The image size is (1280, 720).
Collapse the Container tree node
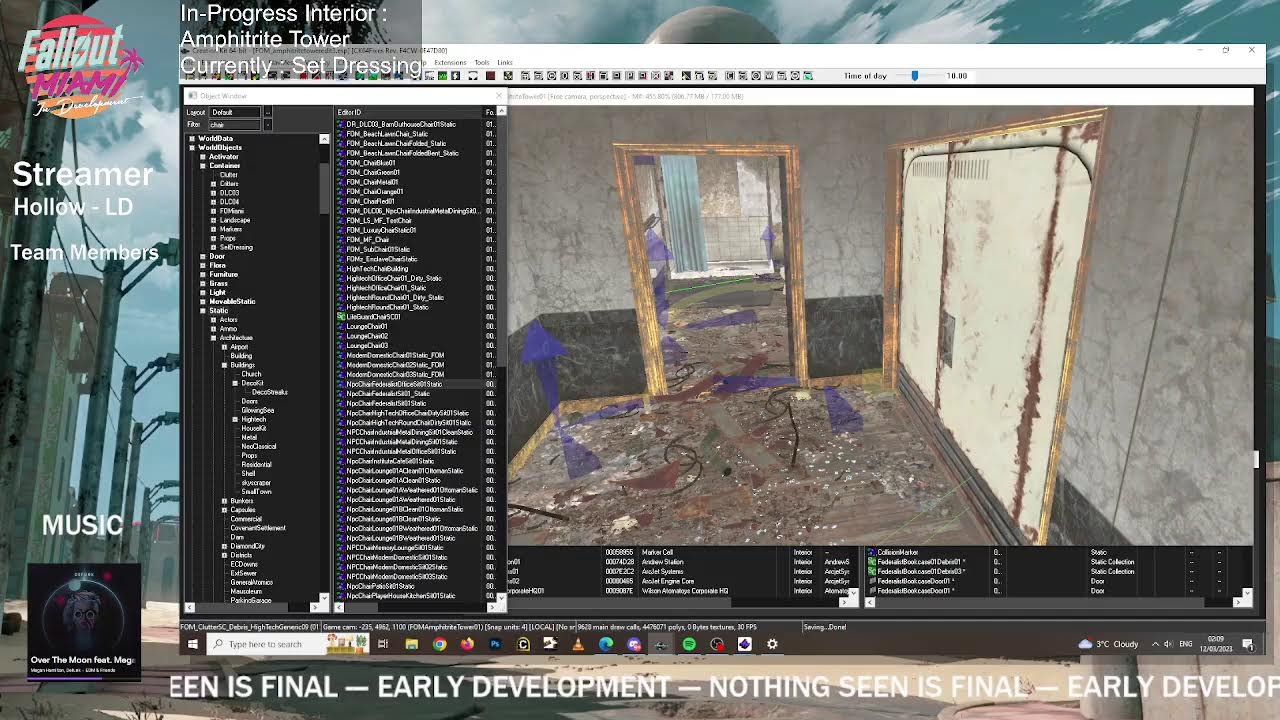[202, 166]
